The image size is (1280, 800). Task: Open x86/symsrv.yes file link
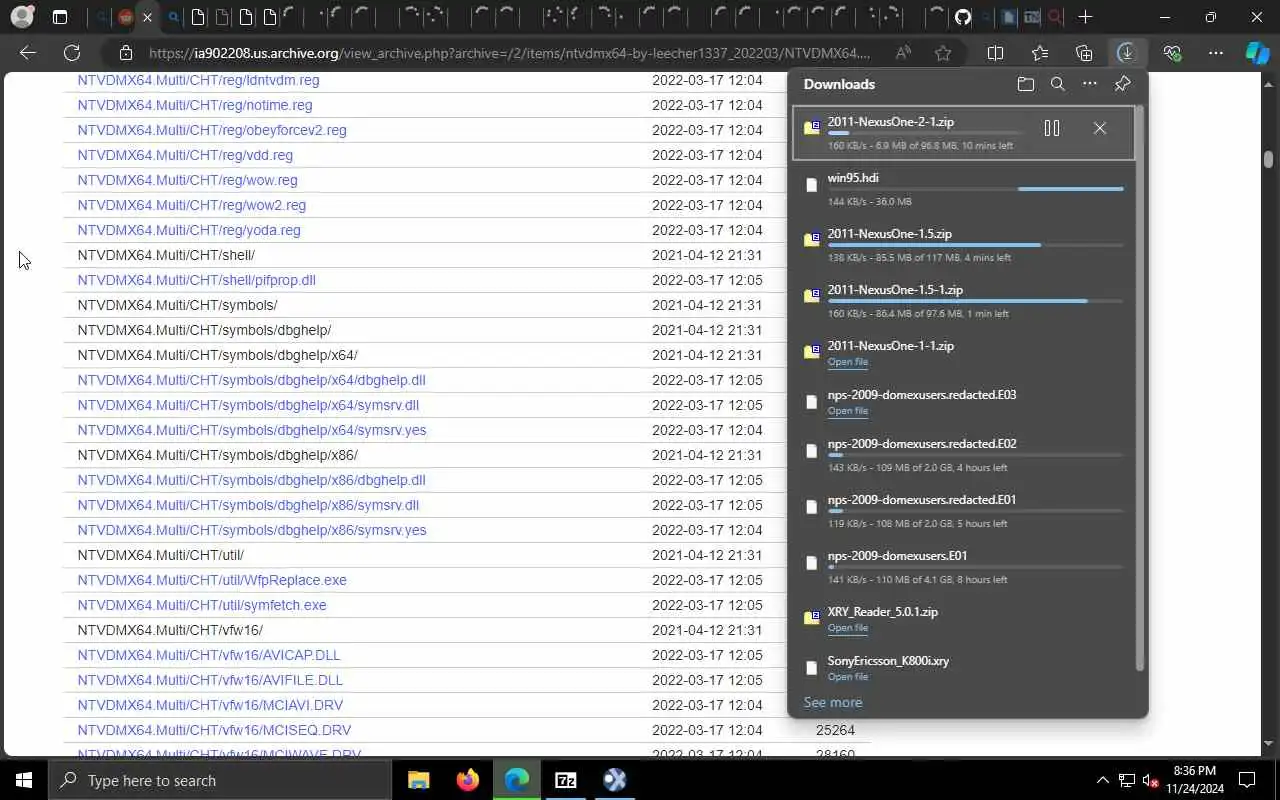click(x=252, y=530)
